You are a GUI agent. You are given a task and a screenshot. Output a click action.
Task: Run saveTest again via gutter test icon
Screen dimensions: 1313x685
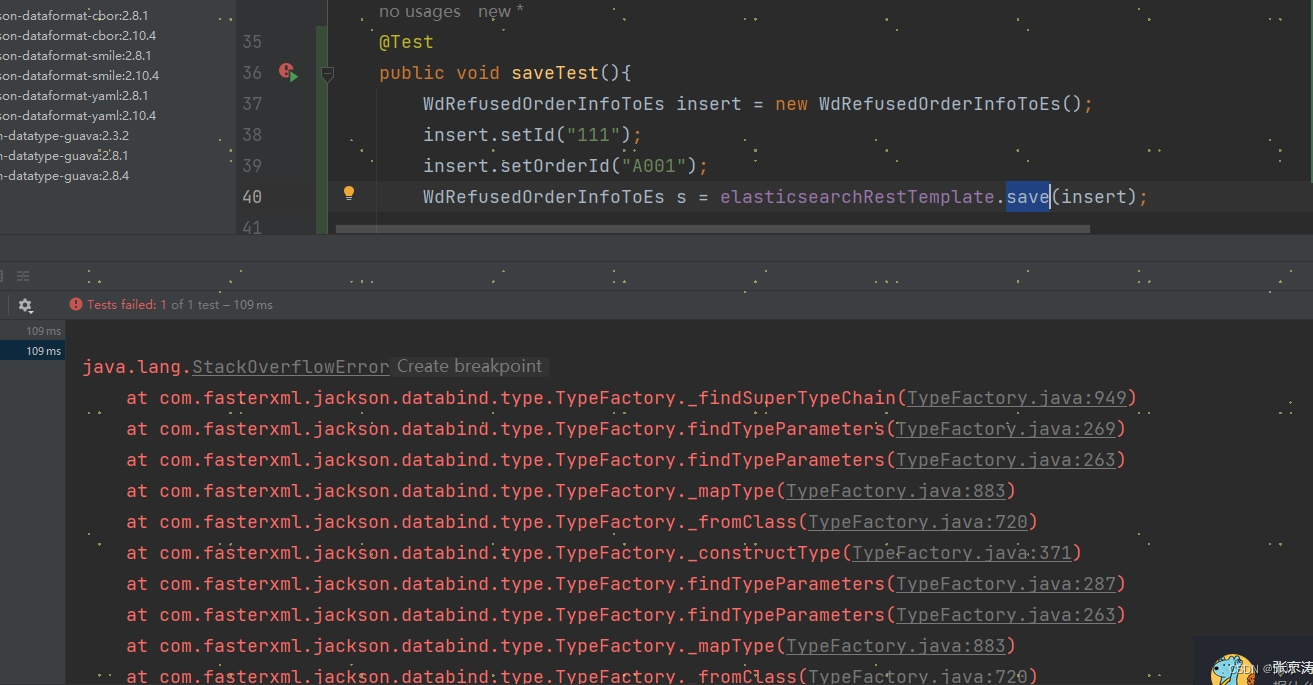click(288, 72)
